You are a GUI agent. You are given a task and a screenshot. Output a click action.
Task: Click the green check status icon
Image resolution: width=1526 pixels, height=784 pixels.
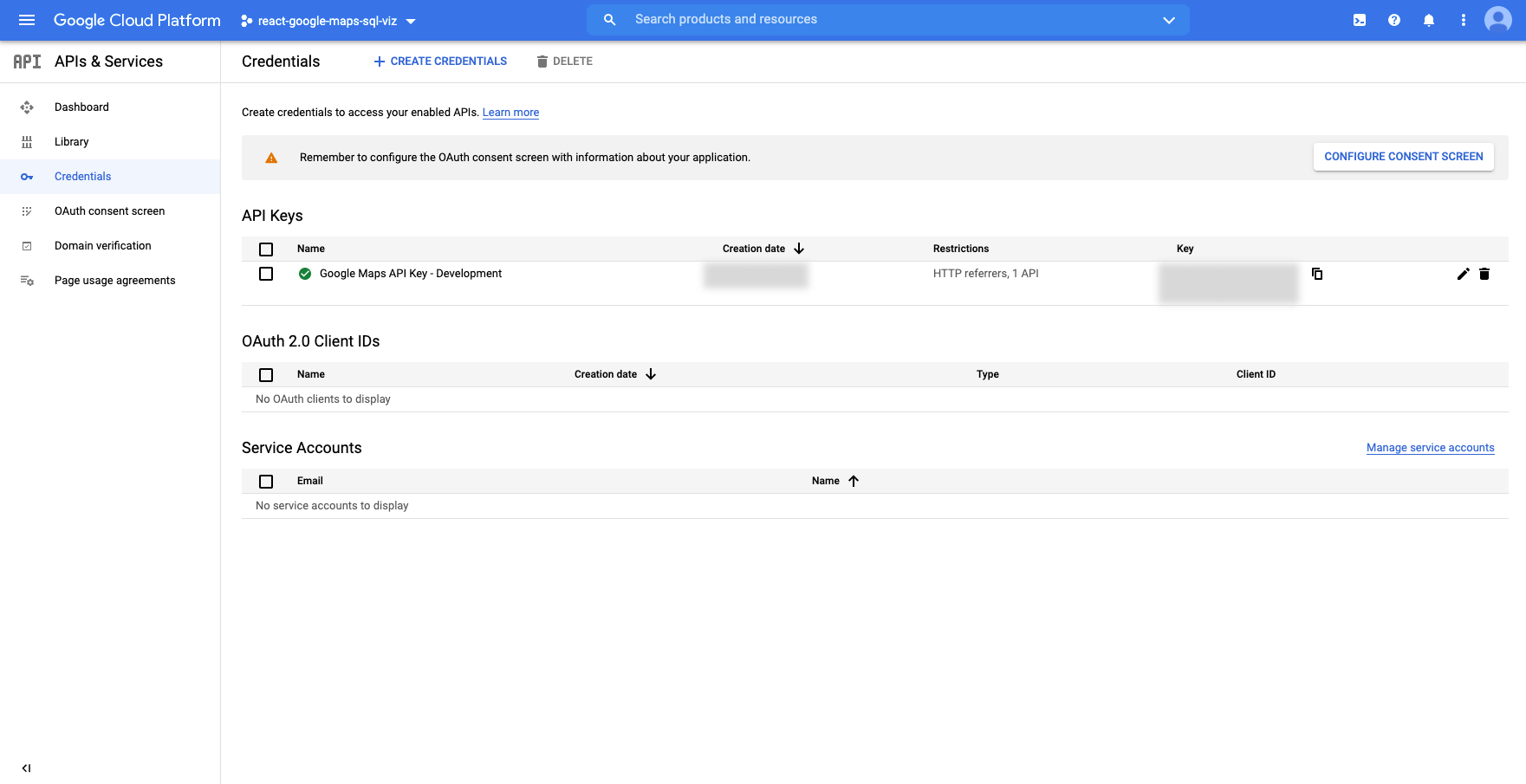[305, 274]
